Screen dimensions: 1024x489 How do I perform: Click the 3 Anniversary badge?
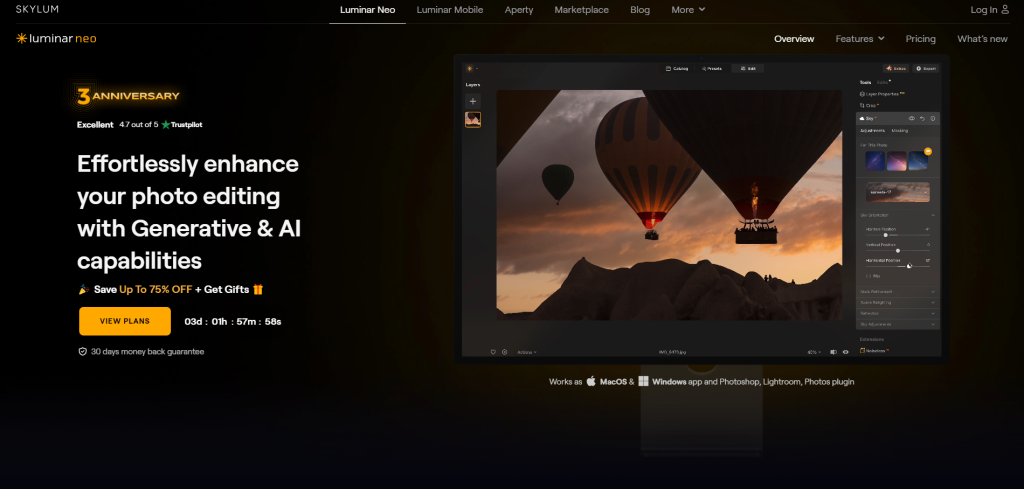tap(128, 96)
